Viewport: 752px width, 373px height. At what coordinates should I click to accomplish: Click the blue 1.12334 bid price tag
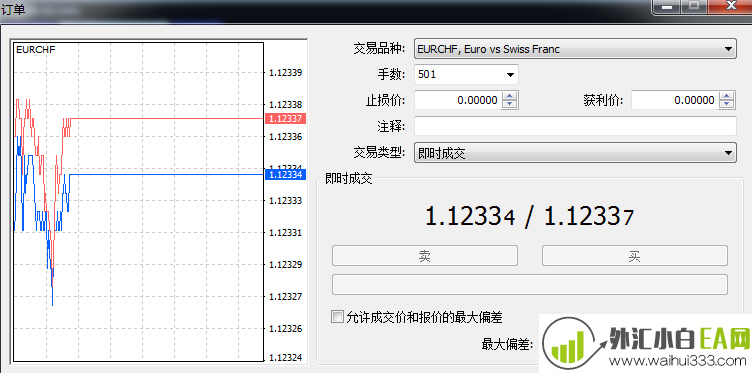click(x=285, y=175)
